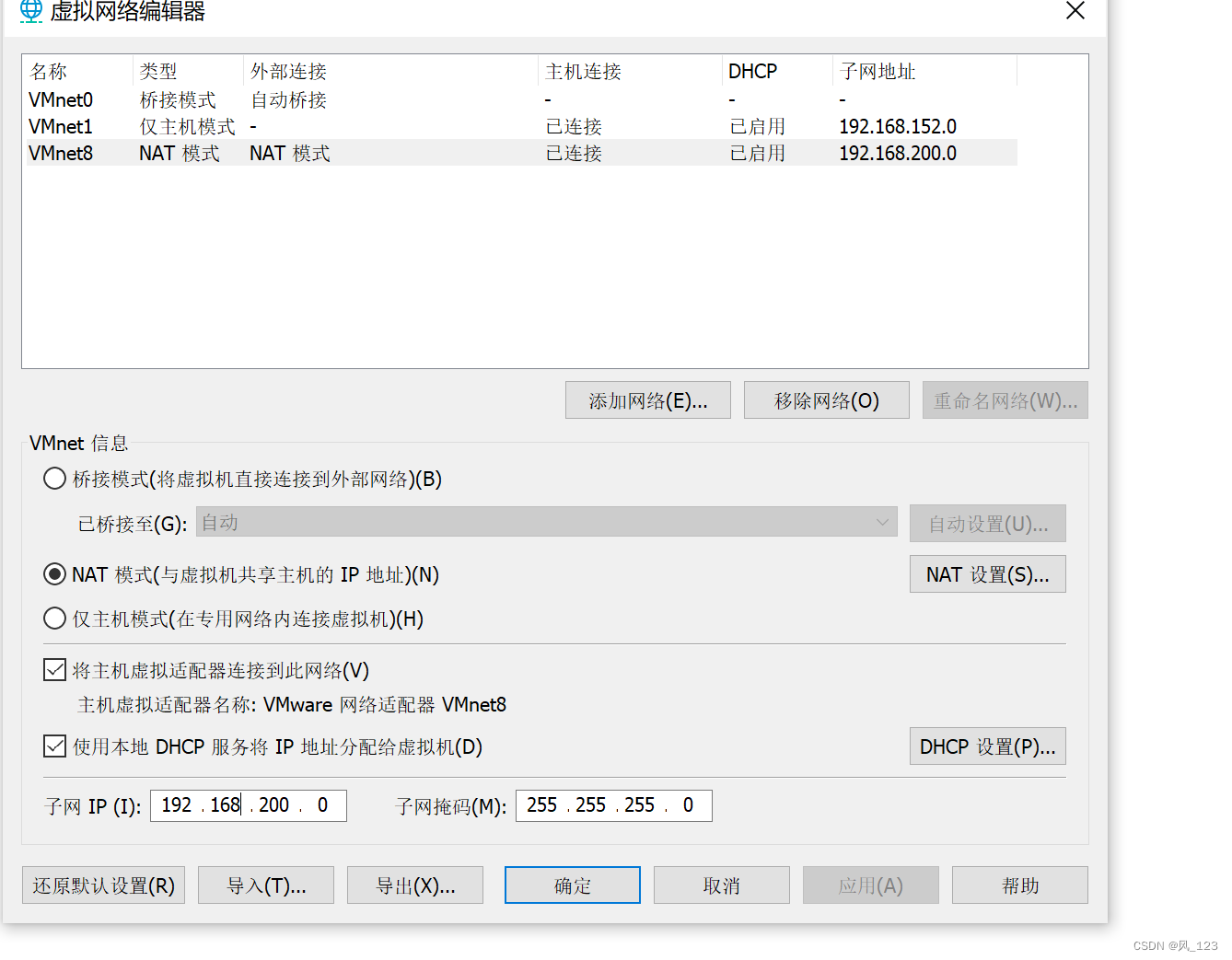Click the 子网地址 column header
Viewport: 1232px width, 960px height.
(x=925, y=71)
